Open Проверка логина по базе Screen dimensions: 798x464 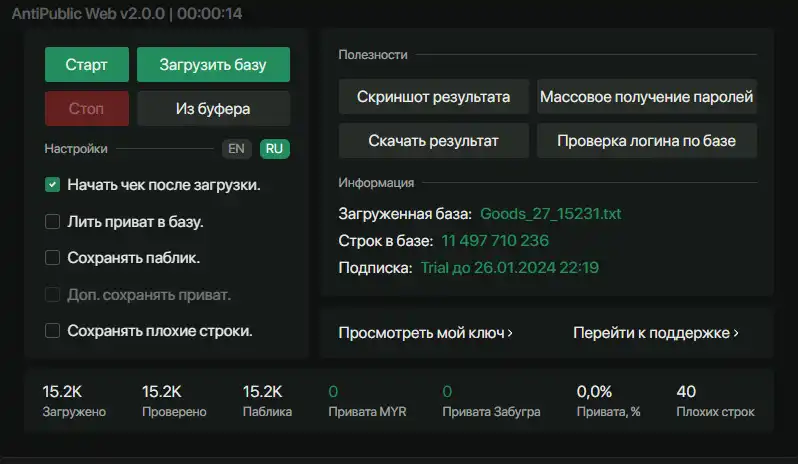tap(646, 141)
